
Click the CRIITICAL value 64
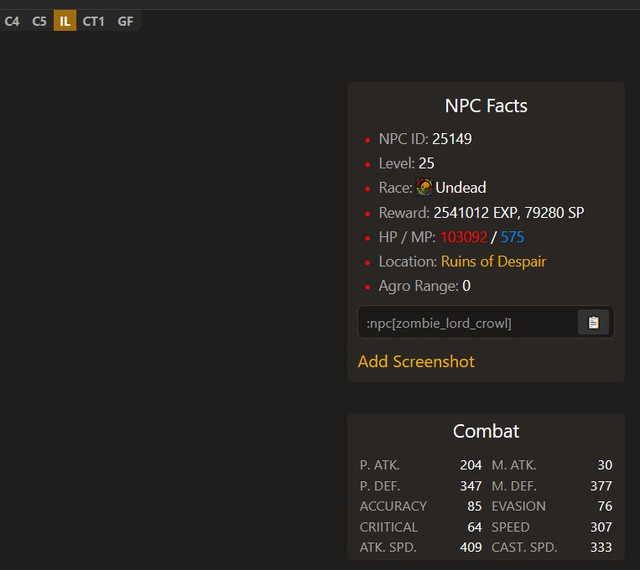pyautogui.click(x=474, y=528)
